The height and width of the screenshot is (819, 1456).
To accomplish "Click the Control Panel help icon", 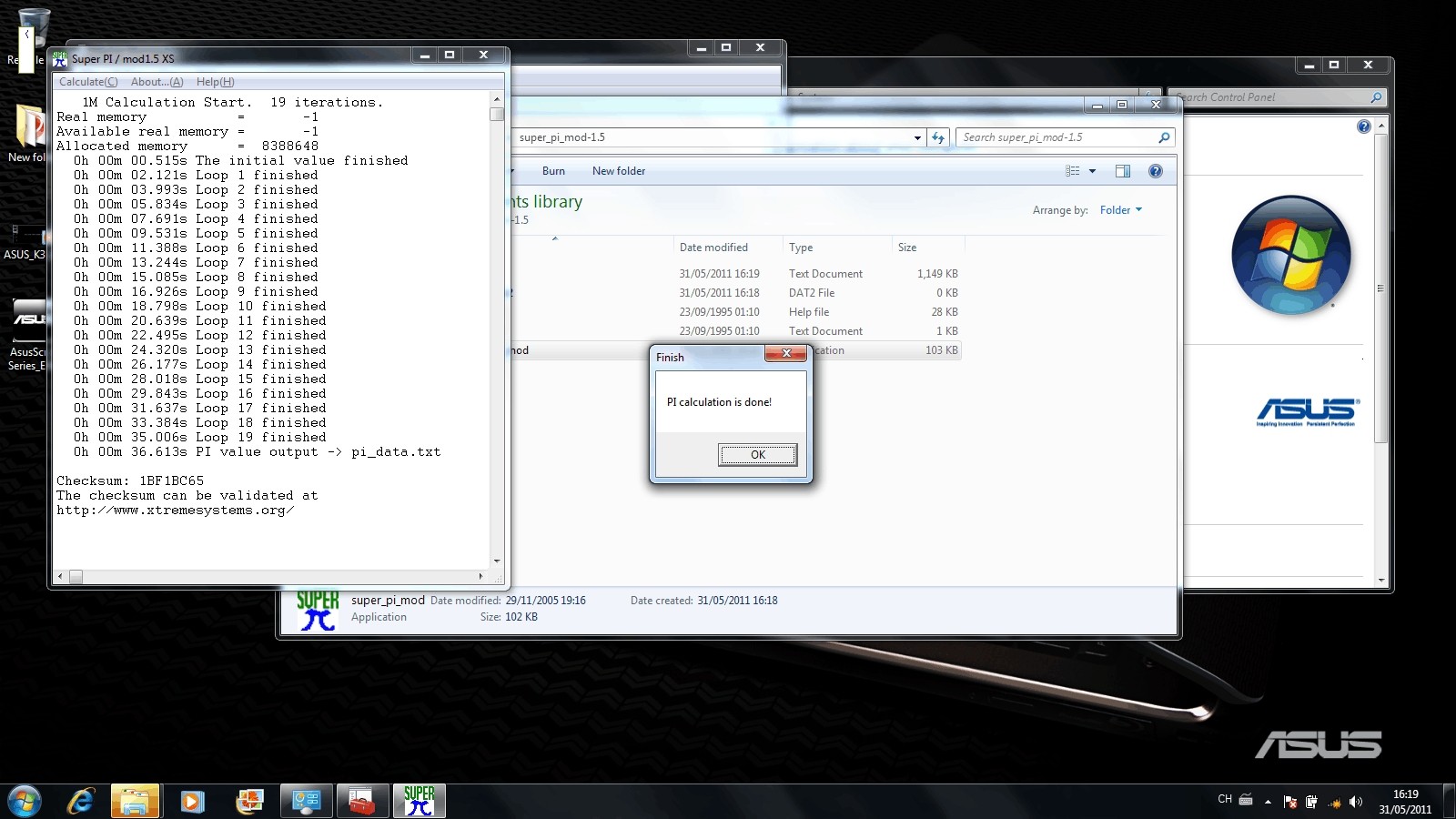I will point(1363,126).
